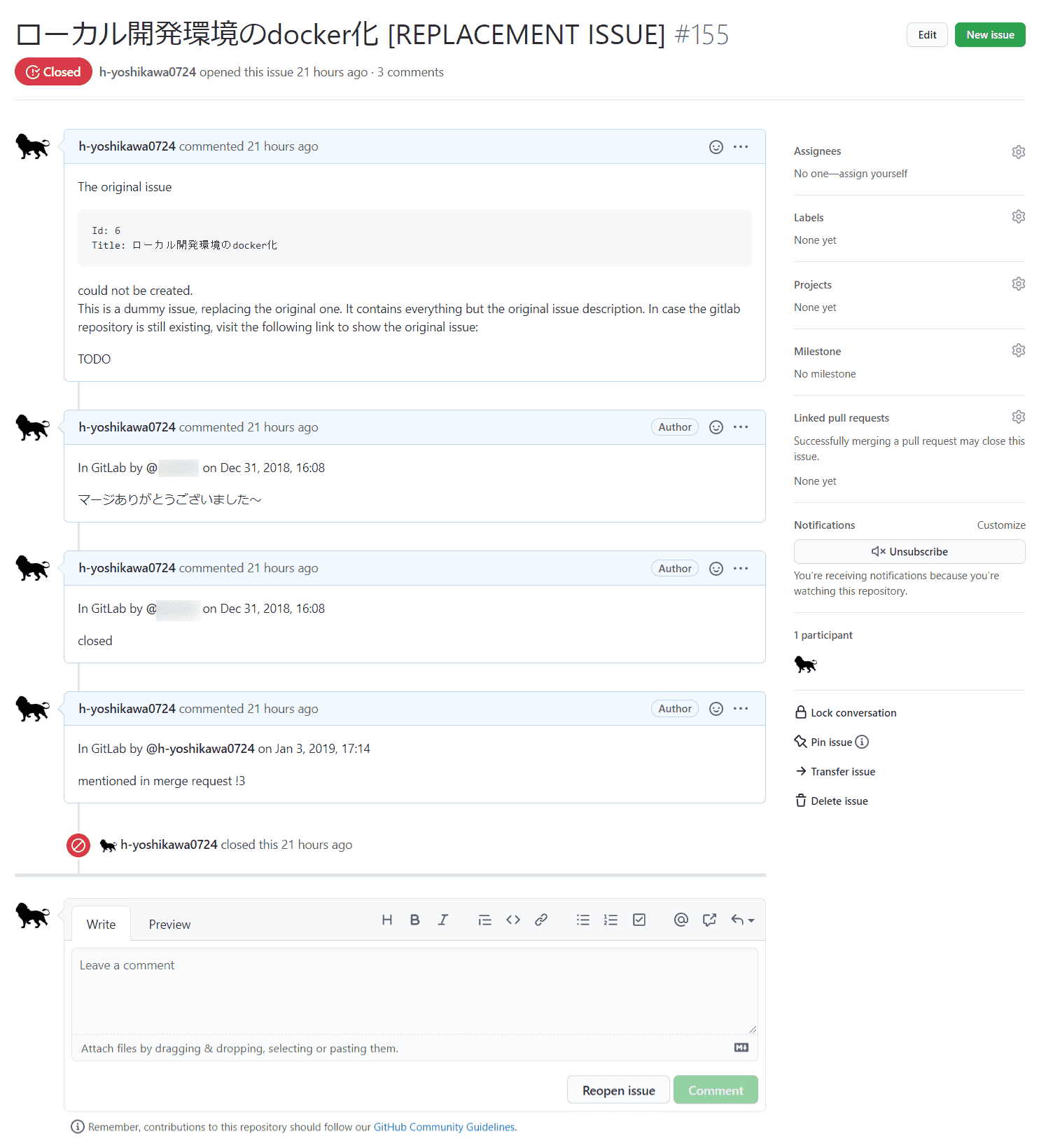Submit with the Comment button
The width and height of the screenshot is (1039, 1148).
point(716,1090)
